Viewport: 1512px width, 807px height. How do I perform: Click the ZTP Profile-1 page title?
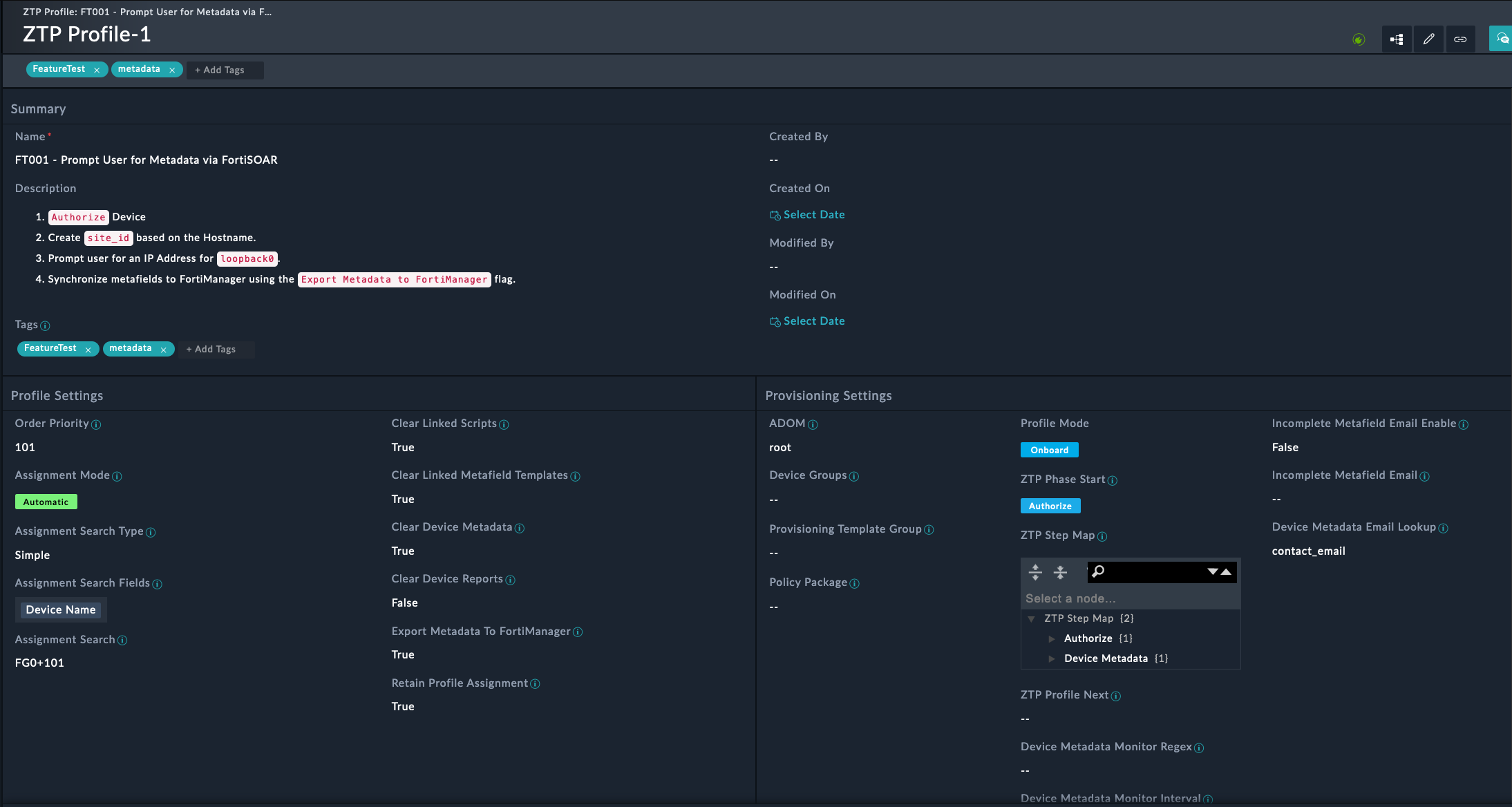pos(86,35)
